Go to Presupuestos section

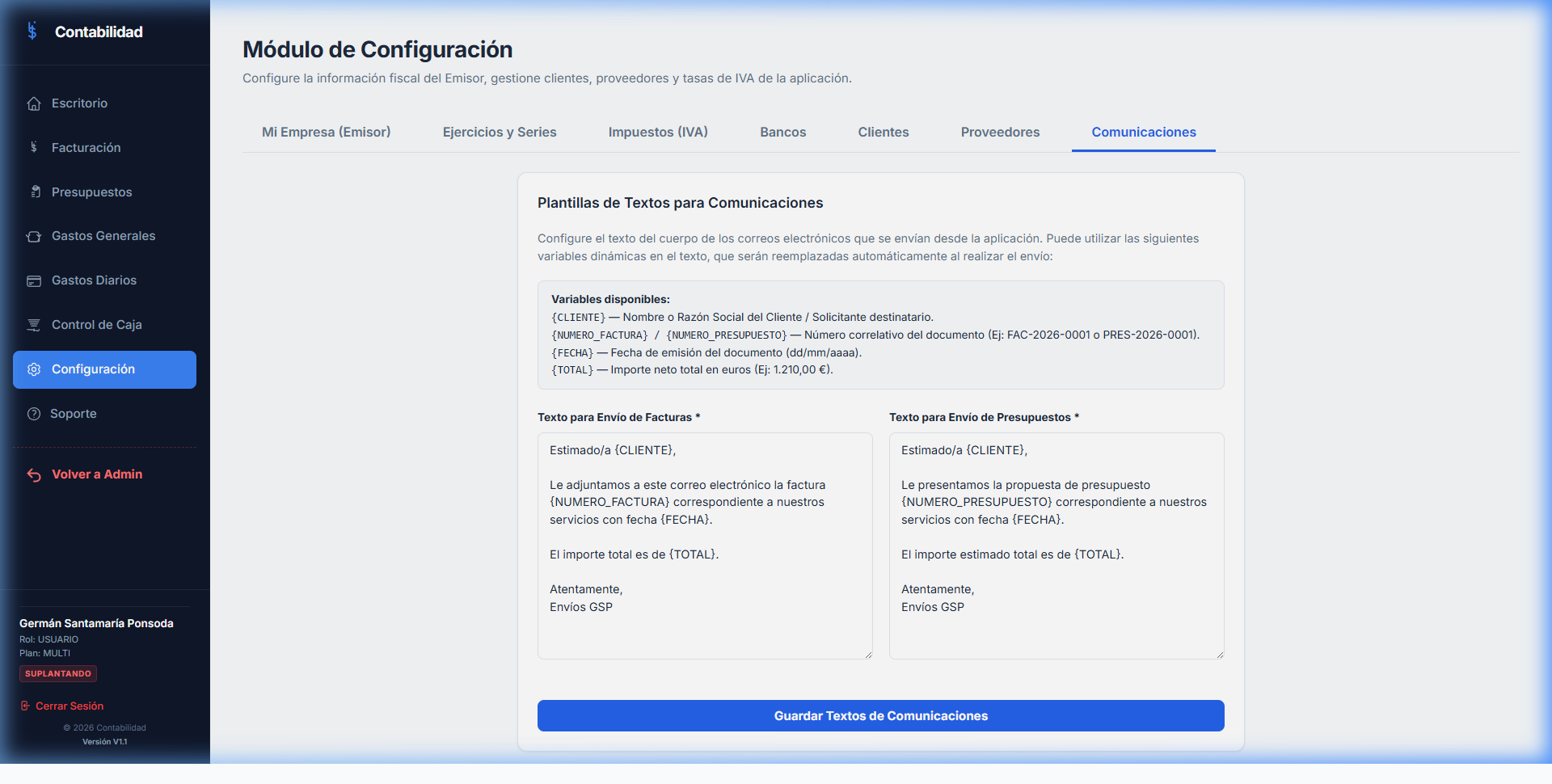click(104, 192)
